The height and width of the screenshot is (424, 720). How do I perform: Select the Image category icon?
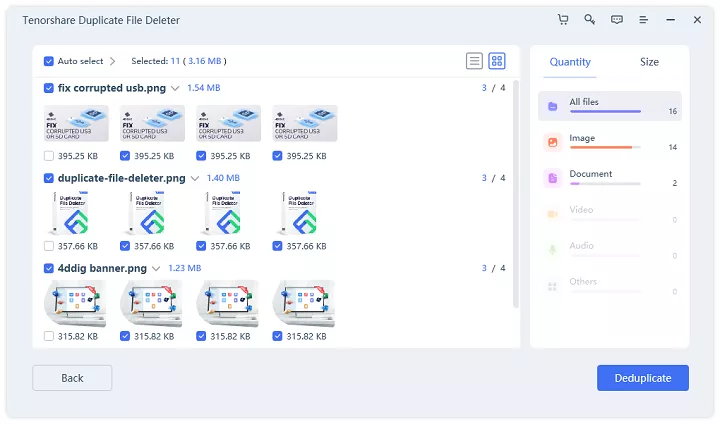pos(552,142)
